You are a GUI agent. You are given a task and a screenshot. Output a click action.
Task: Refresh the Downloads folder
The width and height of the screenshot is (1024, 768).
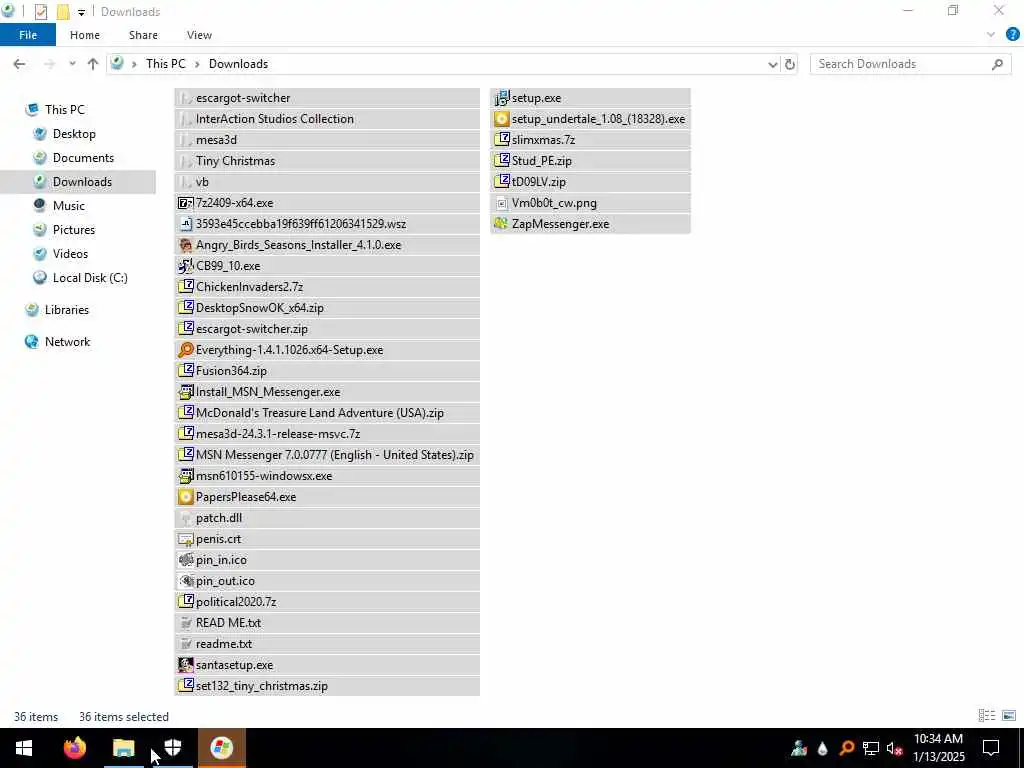[x=790, y=64]
